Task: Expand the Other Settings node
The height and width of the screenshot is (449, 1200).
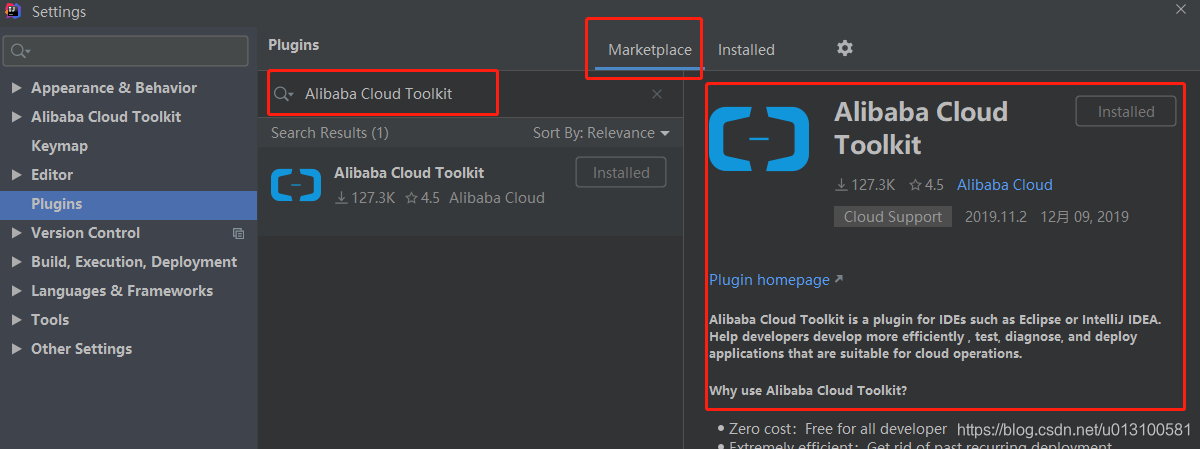Action: [16, 349]
